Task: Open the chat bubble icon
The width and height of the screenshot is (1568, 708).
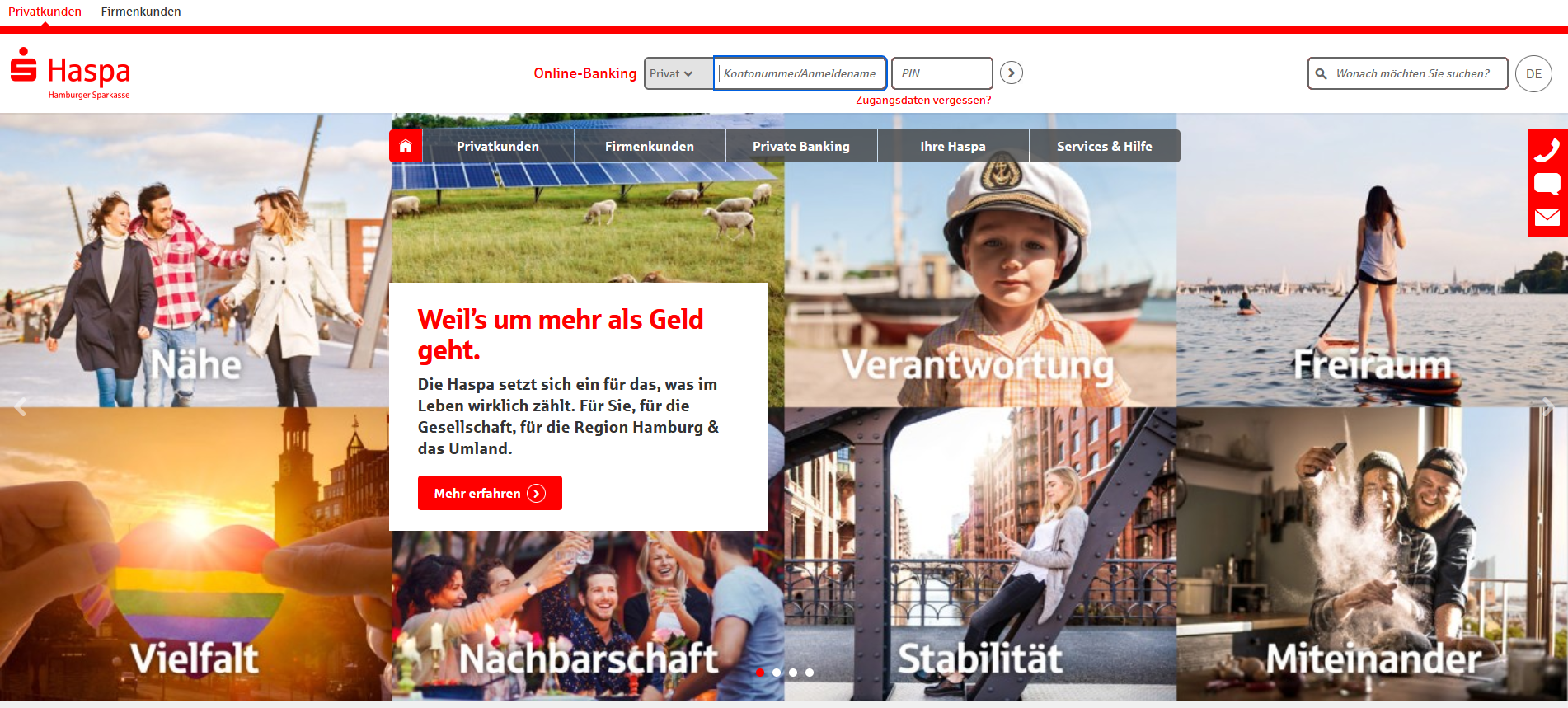Action: point(1547,184)
